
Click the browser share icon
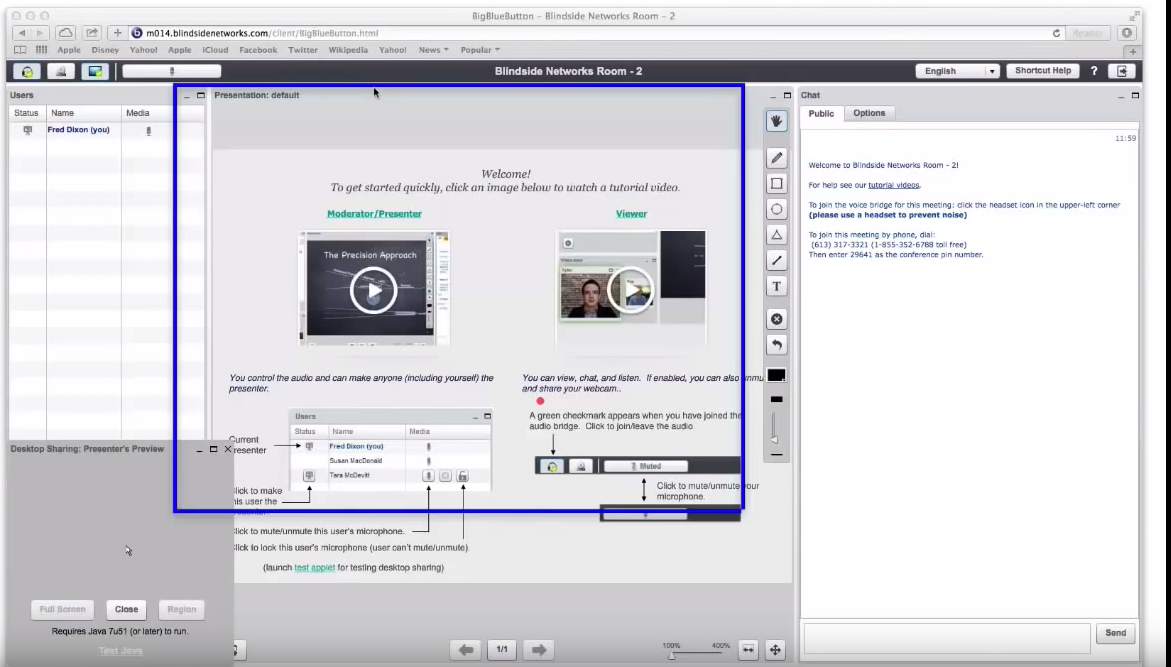coord(92,33)
